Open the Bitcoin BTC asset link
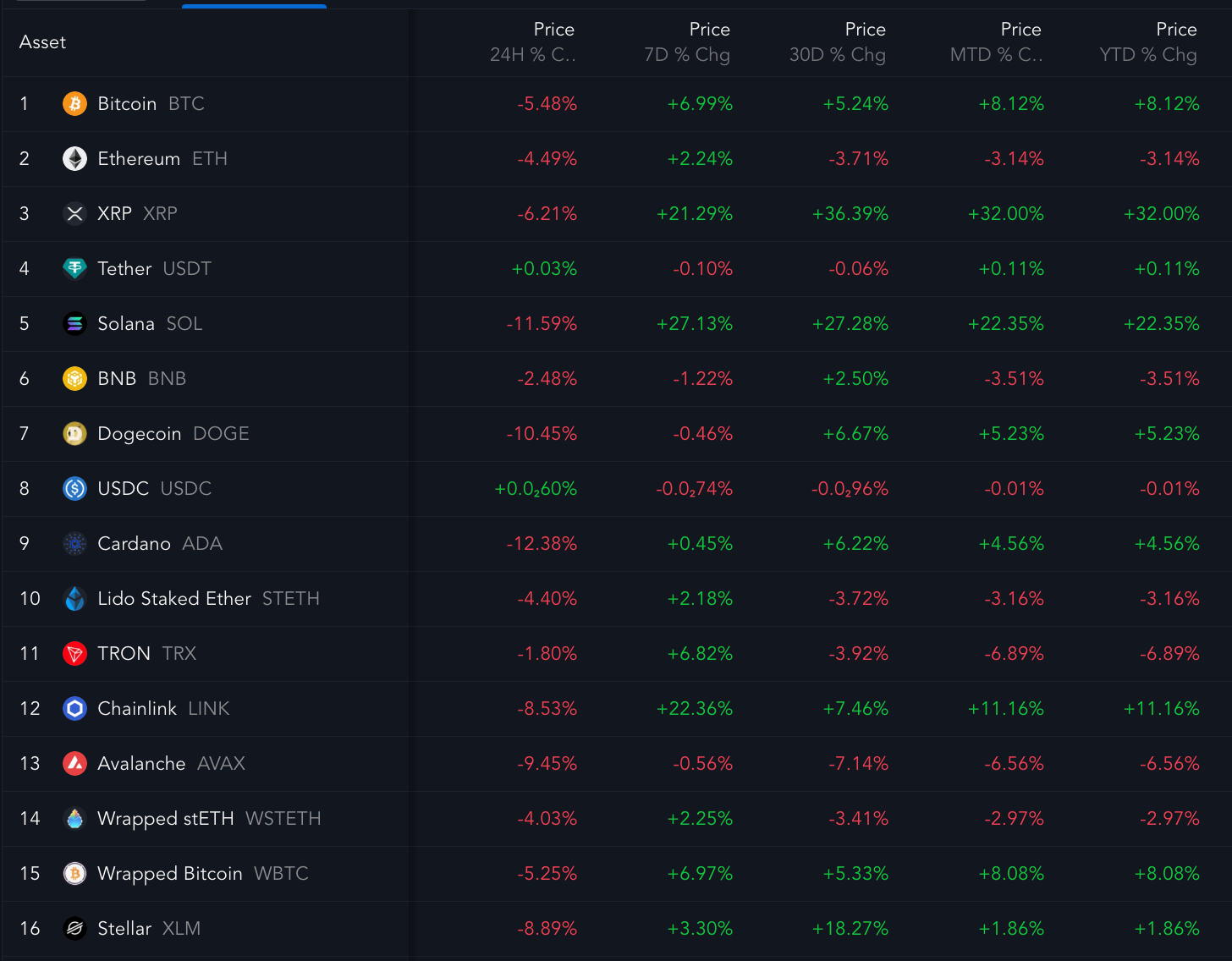1232x961 pixels. click(x=151, y=104)
